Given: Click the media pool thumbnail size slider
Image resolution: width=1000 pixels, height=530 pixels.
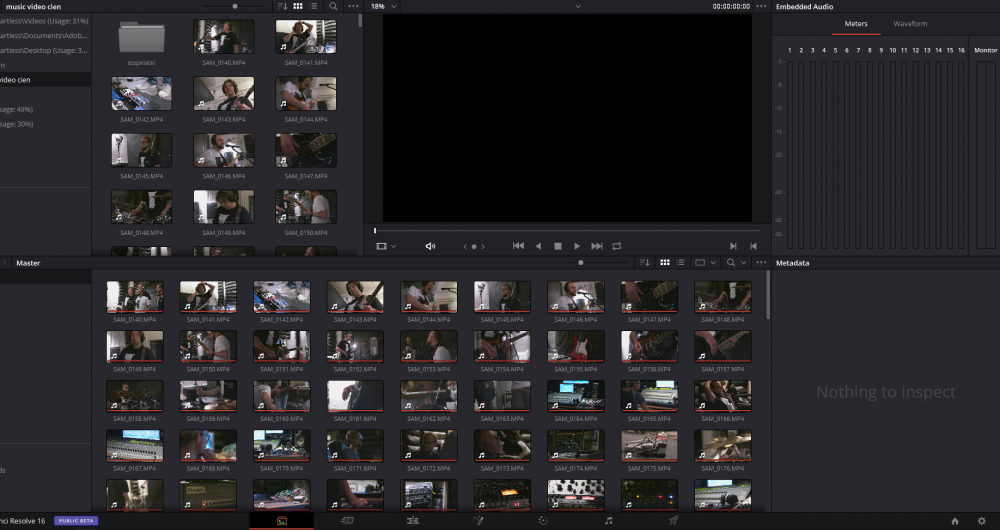Looking at the screenshot, I should [581, 263].
